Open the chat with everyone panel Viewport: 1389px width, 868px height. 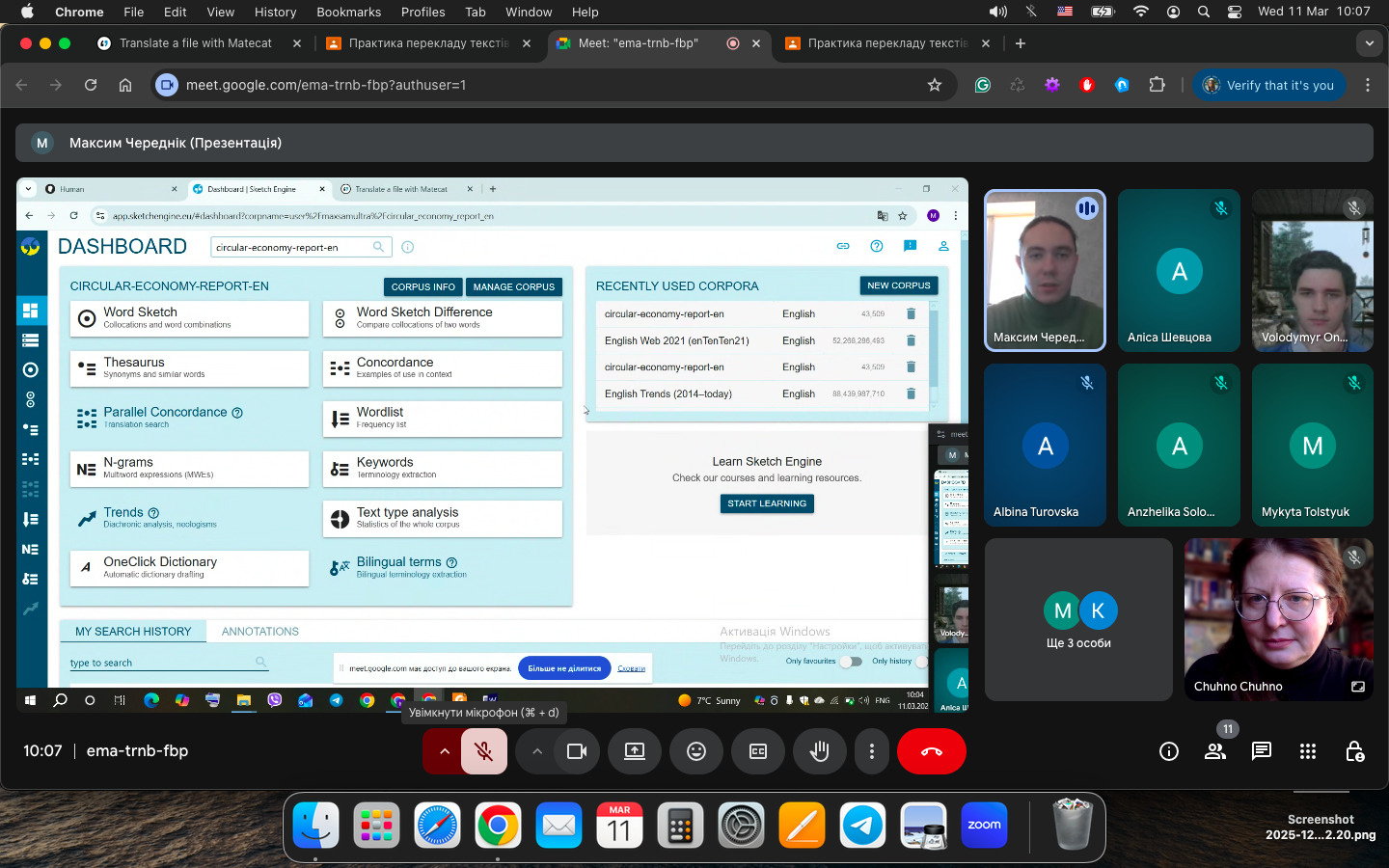pos(1262,751)
